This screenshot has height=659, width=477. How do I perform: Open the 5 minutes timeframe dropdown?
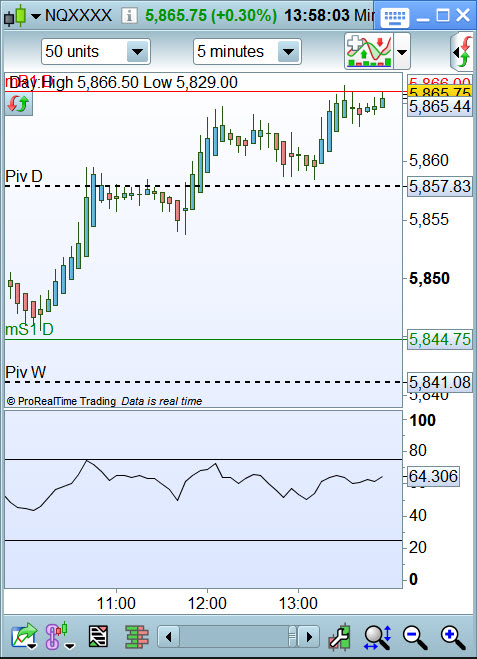pos(247,52)
